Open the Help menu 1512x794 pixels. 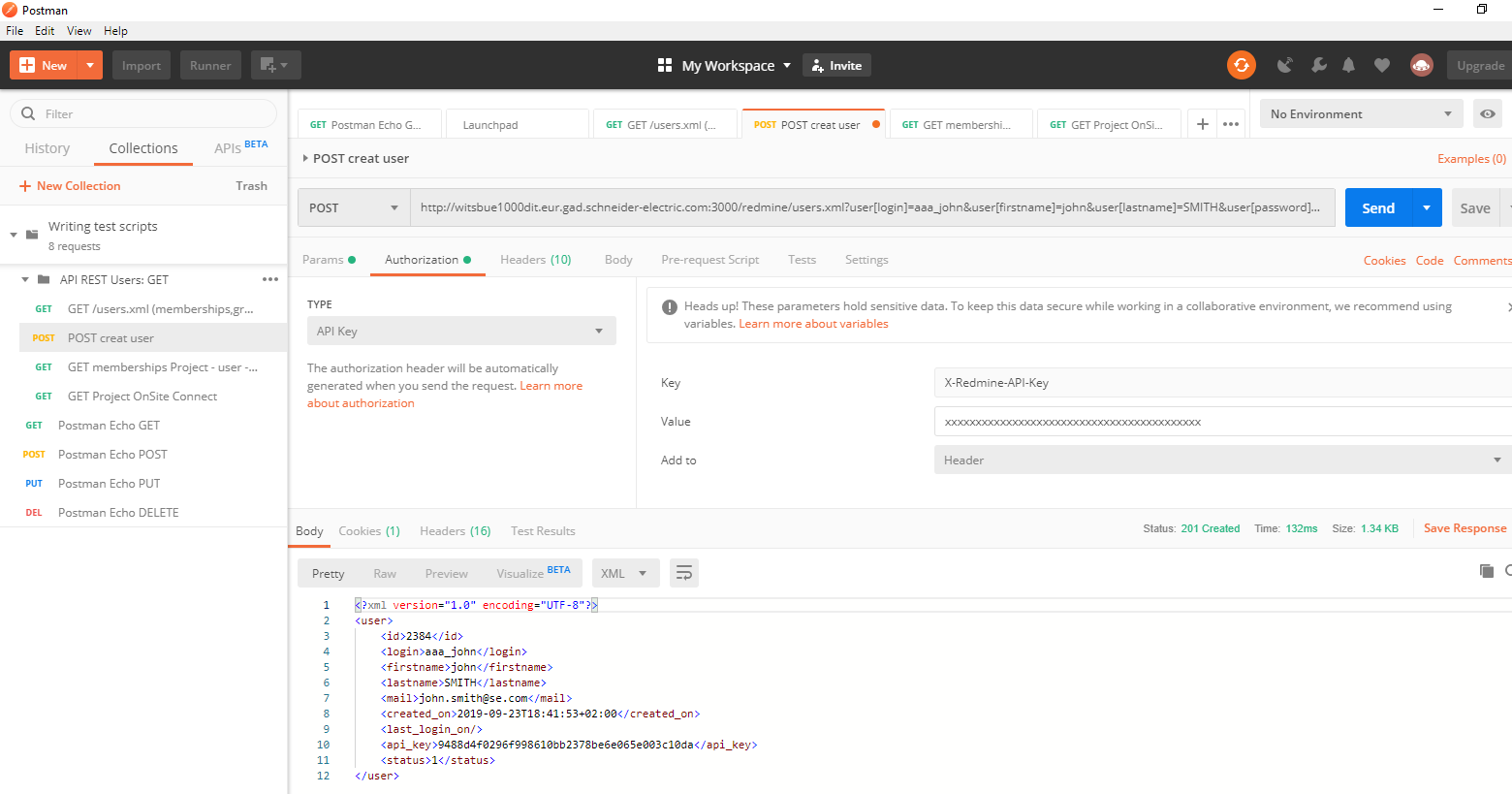pyautogui.click(x=115, y=31)
